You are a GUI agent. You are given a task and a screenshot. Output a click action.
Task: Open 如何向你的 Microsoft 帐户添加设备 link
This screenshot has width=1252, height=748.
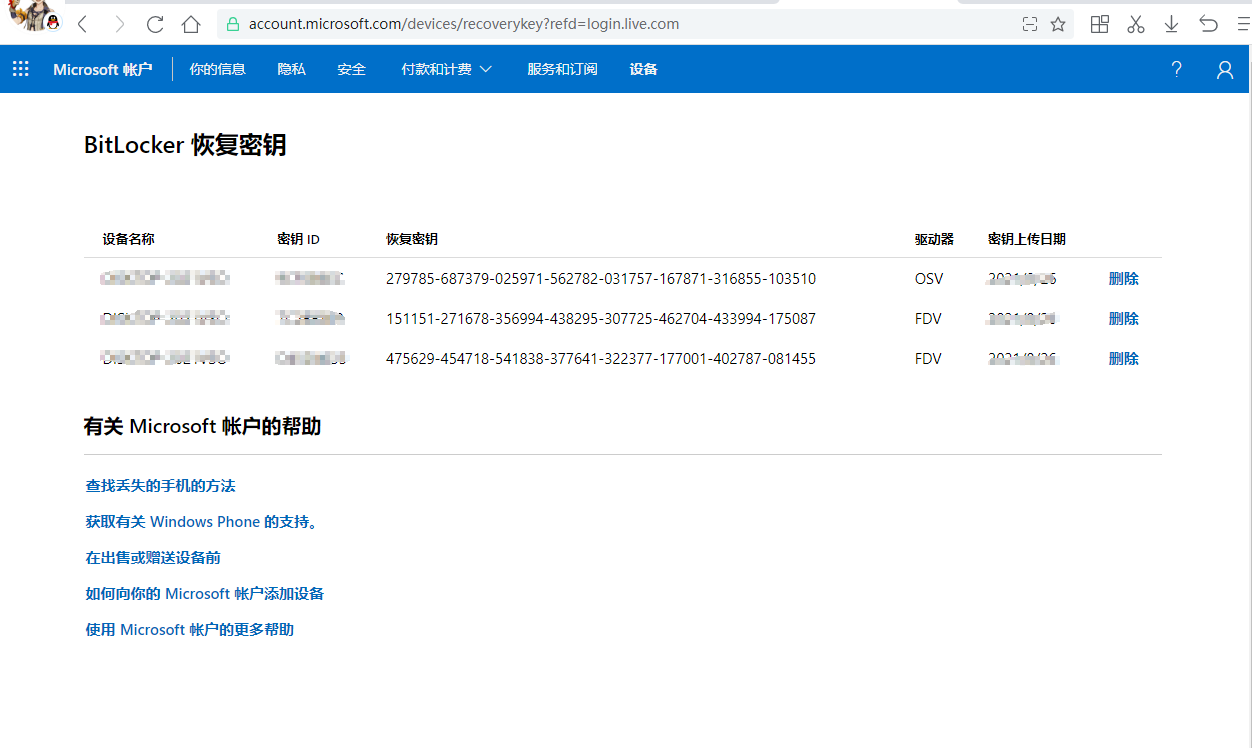click(205, 594)
